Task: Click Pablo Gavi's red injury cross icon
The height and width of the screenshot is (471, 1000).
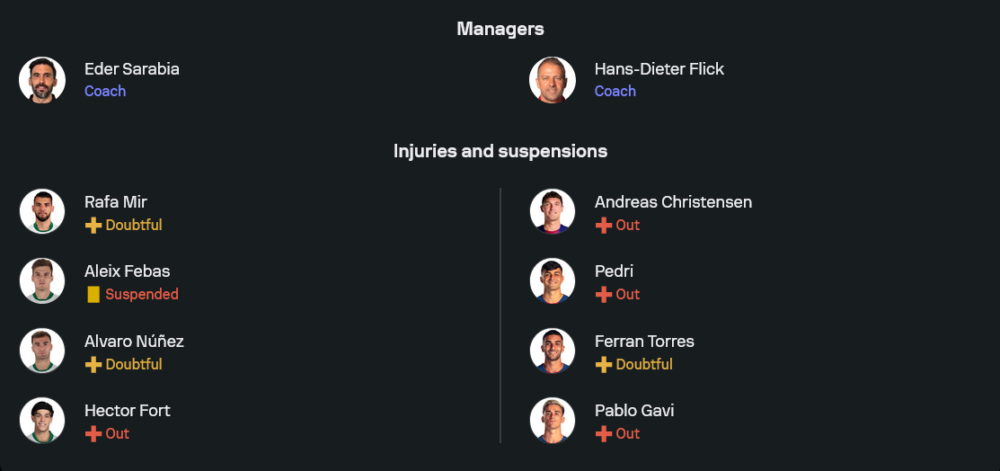Action: point(603,434)
